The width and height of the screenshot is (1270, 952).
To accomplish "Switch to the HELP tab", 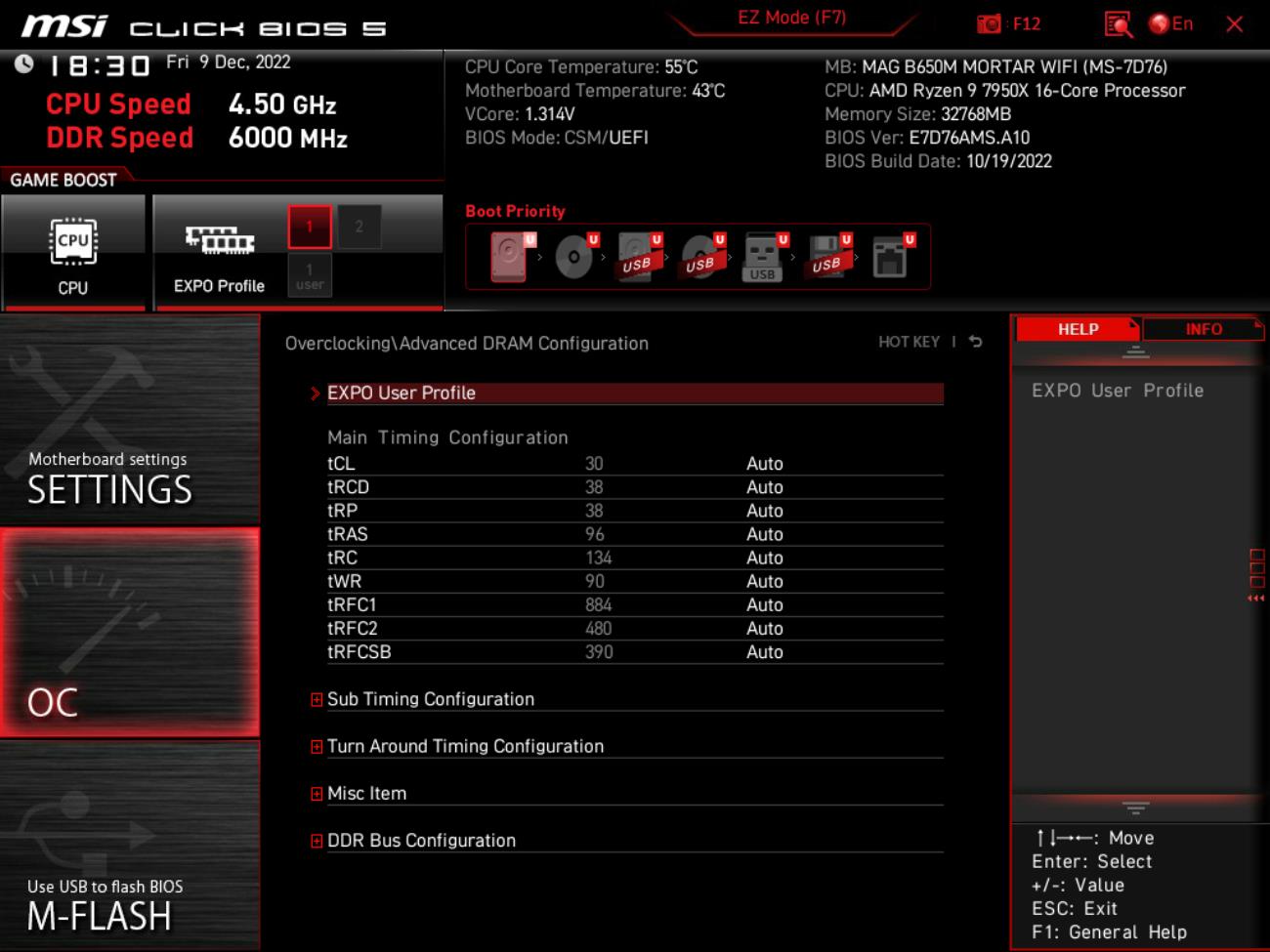I will [x=1078, y=329].
